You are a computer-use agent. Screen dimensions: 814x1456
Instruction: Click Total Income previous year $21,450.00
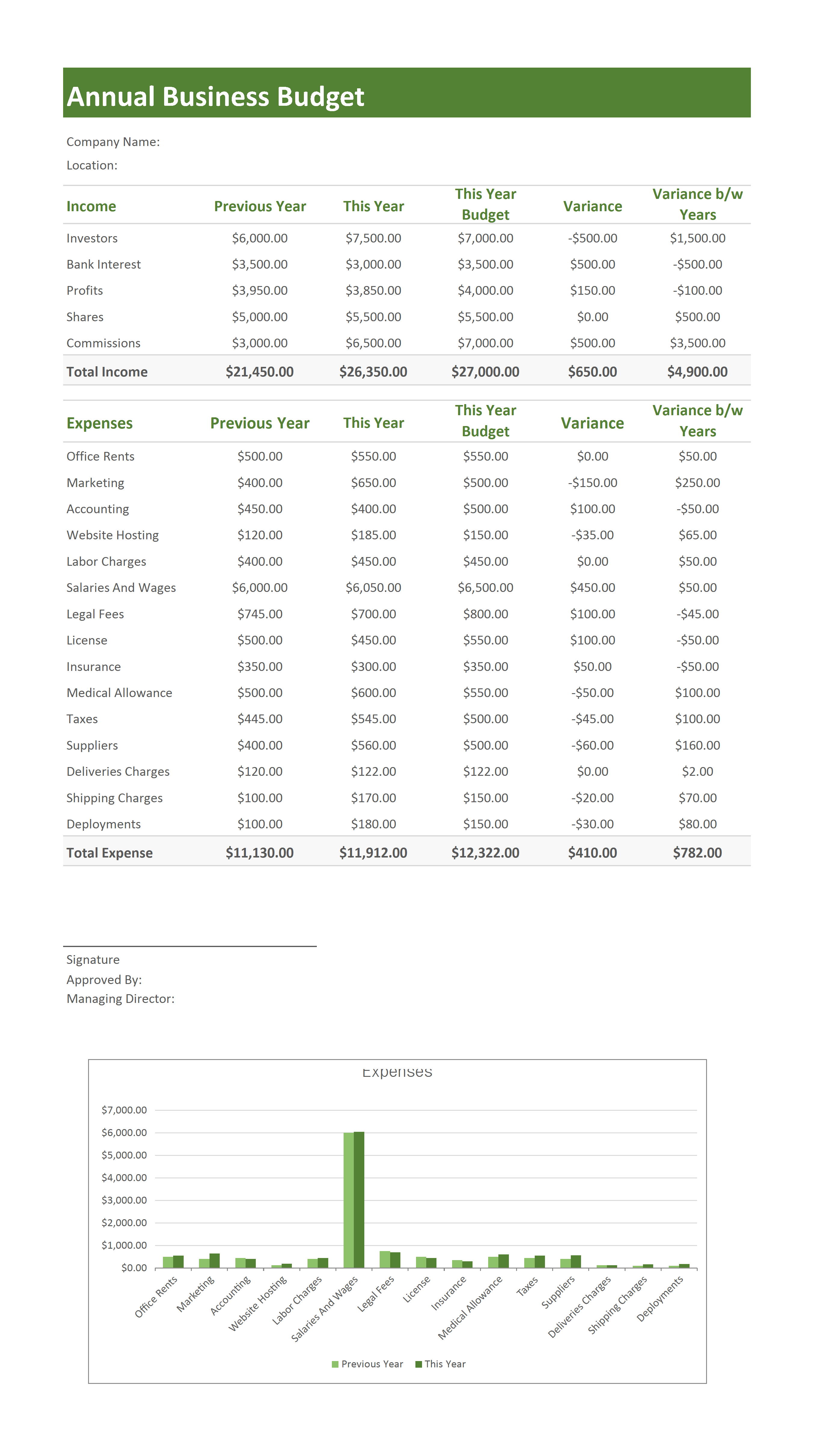point(260,371)
